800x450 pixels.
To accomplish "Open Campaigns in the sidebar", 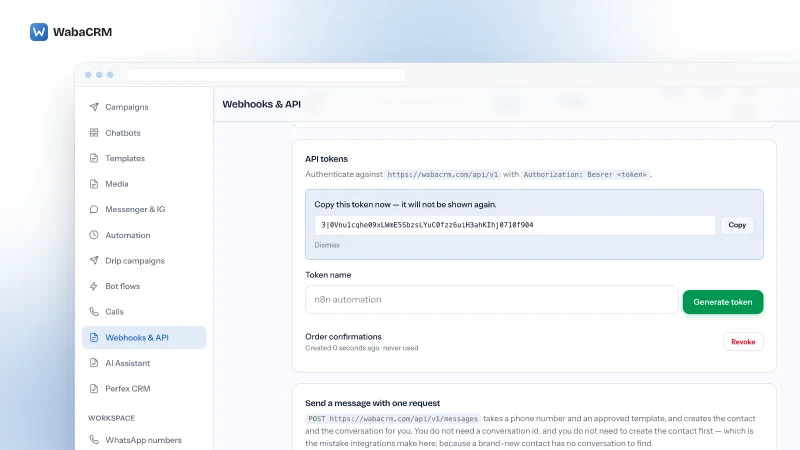I will click(x=144, y=107).
